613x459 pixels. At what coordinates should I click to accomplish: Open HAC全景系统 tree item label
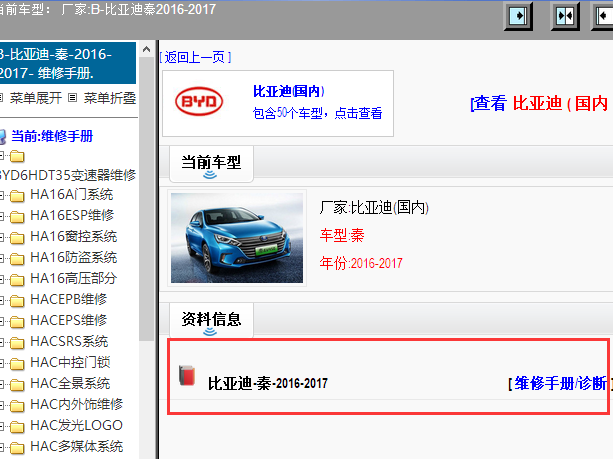pyautogui.click(x=70, y=383)
